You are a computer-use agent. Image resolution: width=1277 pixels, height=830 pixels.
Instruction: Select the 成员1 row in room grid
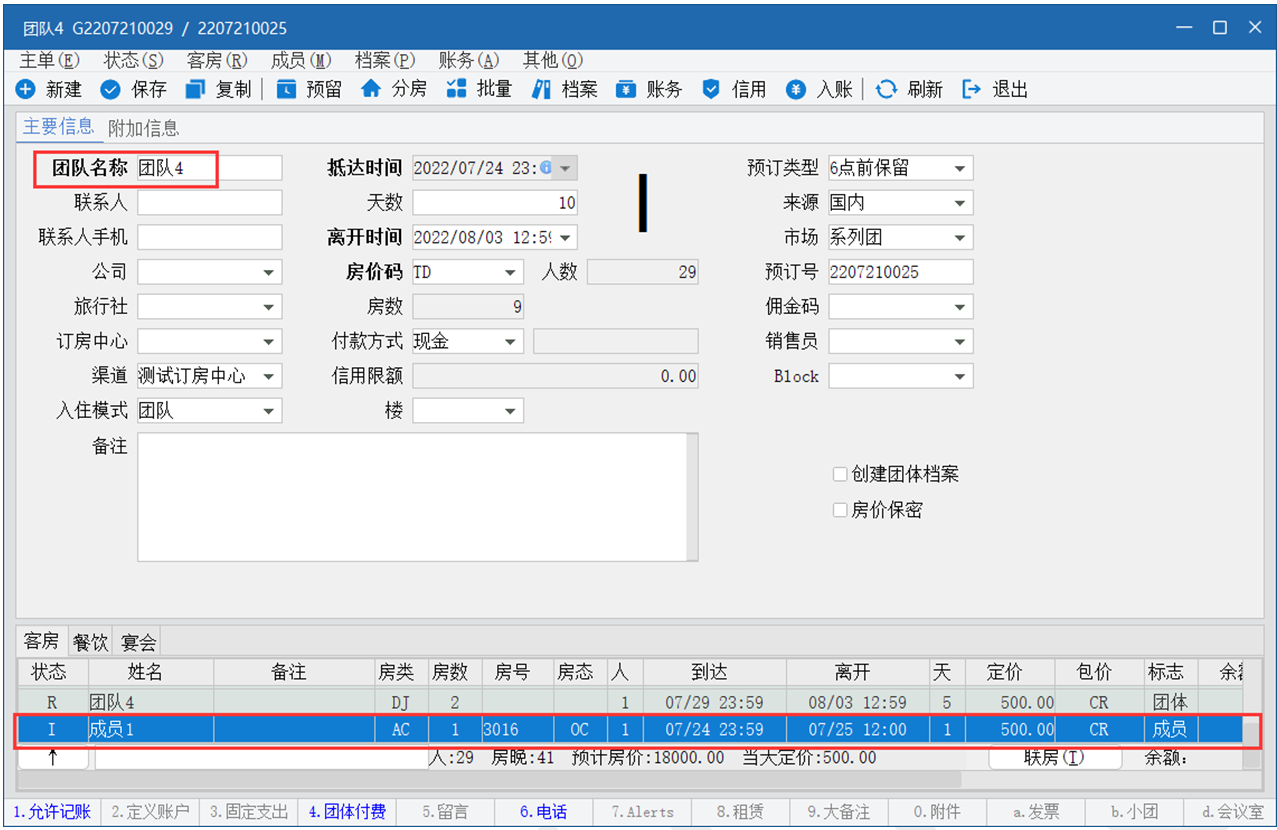630,730
